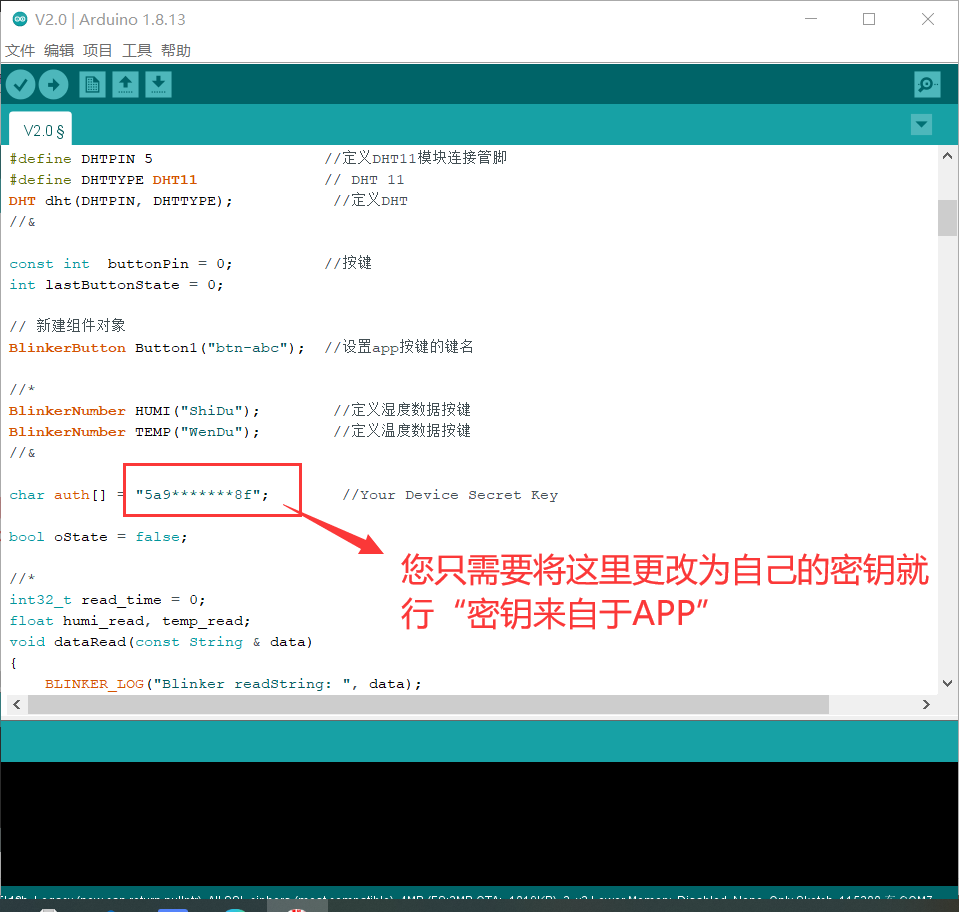Click the horizontal scrollbar right arrow
This screenshot has height=912, width=959.
coord(926,705)
